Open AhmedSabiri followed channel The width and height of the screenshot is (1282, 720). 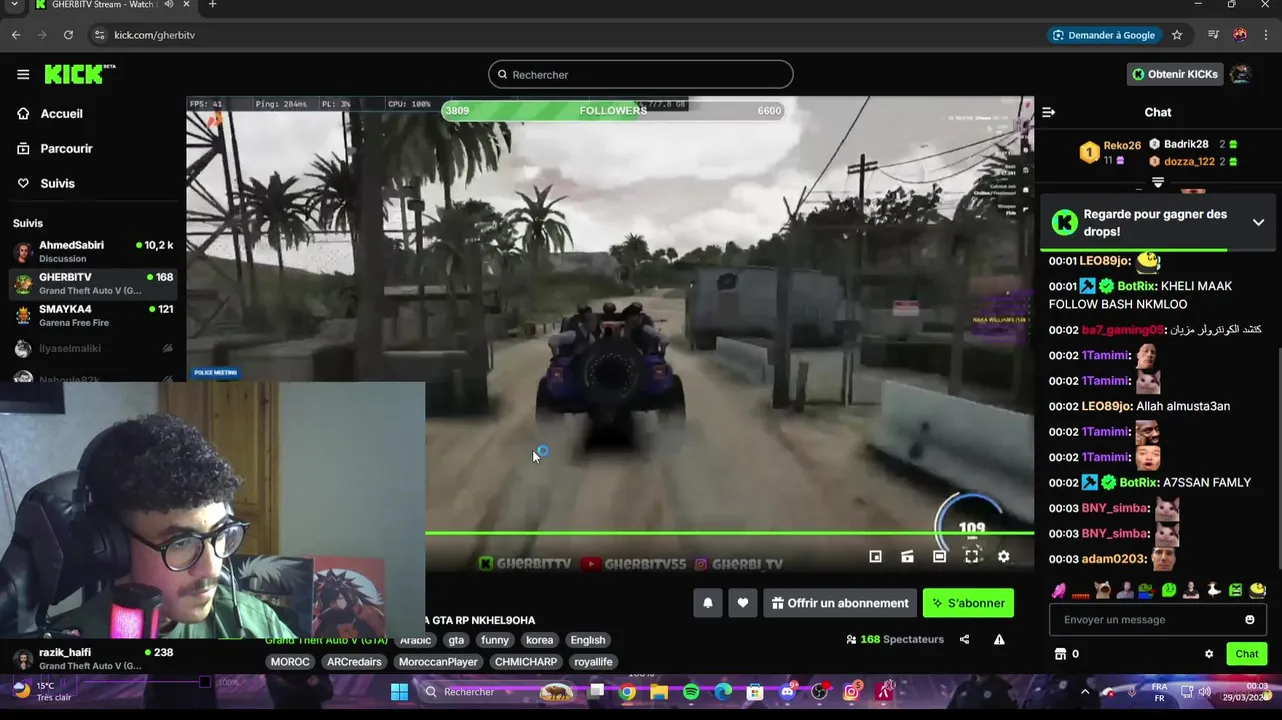(93, 251)
